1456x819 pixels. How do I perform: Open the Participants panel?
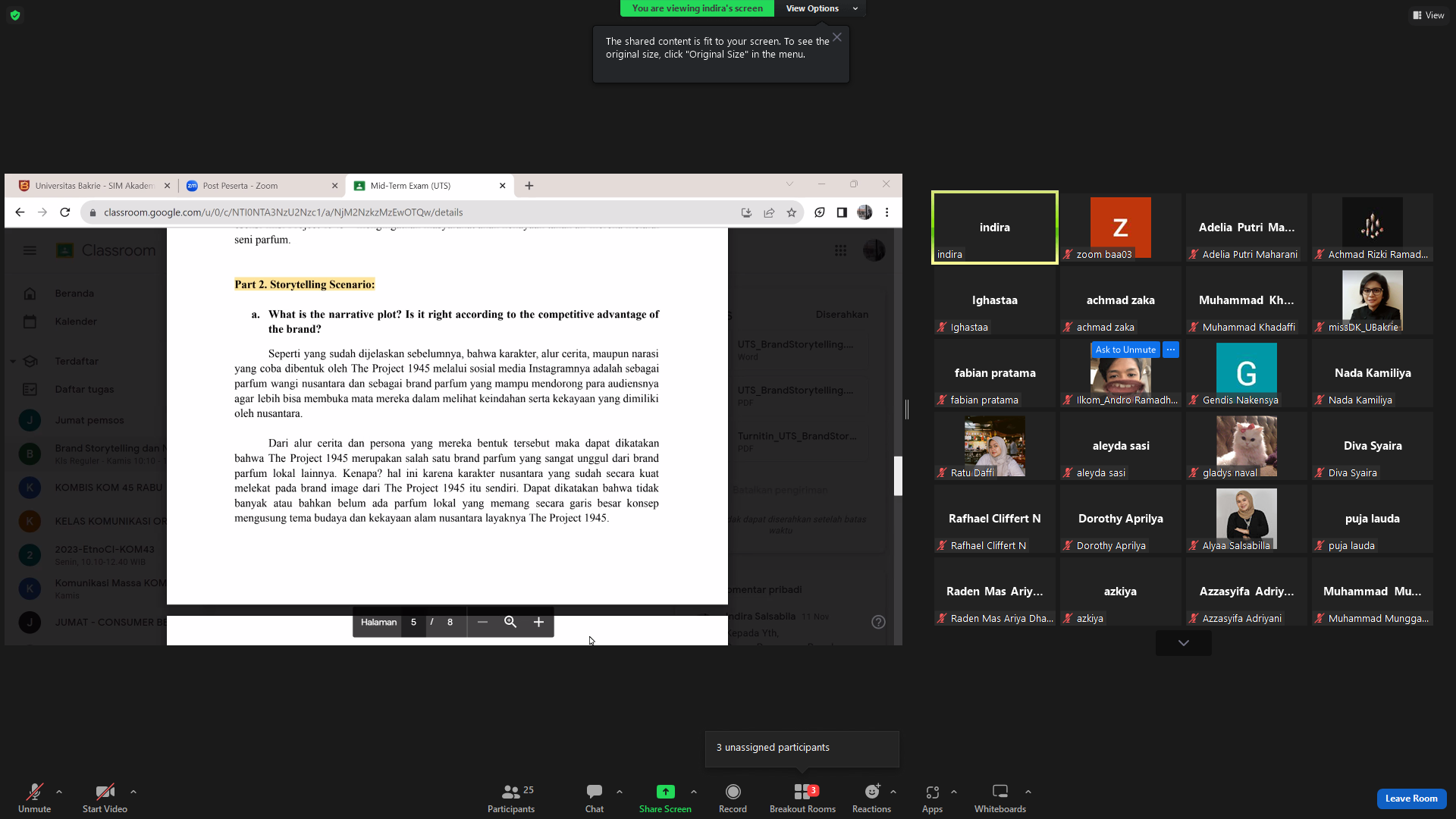point(511,798)
